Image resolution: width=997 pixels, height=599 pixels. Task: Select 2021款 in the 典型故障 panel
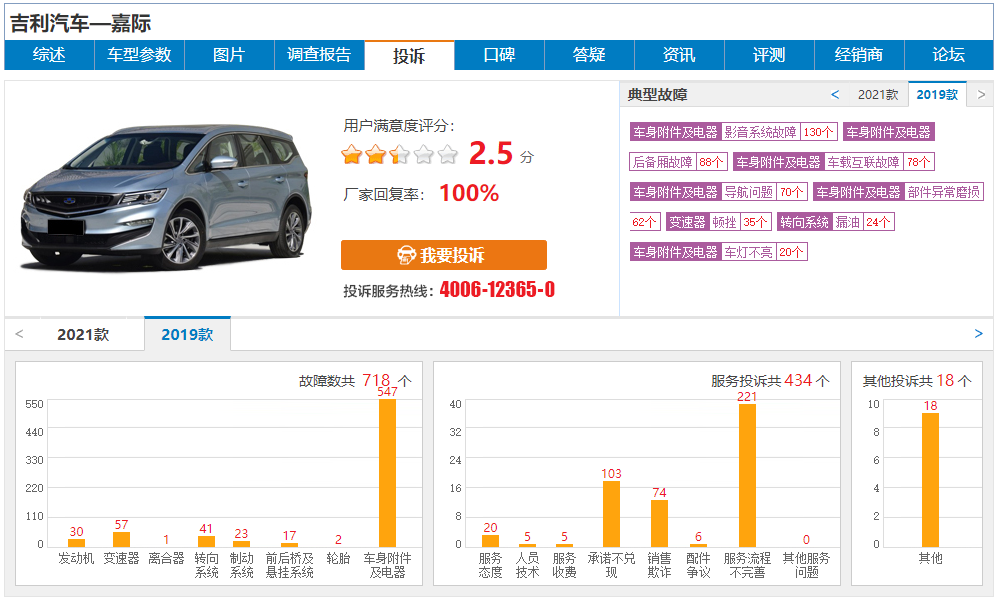pyautogui.click(x=877, y=95)
